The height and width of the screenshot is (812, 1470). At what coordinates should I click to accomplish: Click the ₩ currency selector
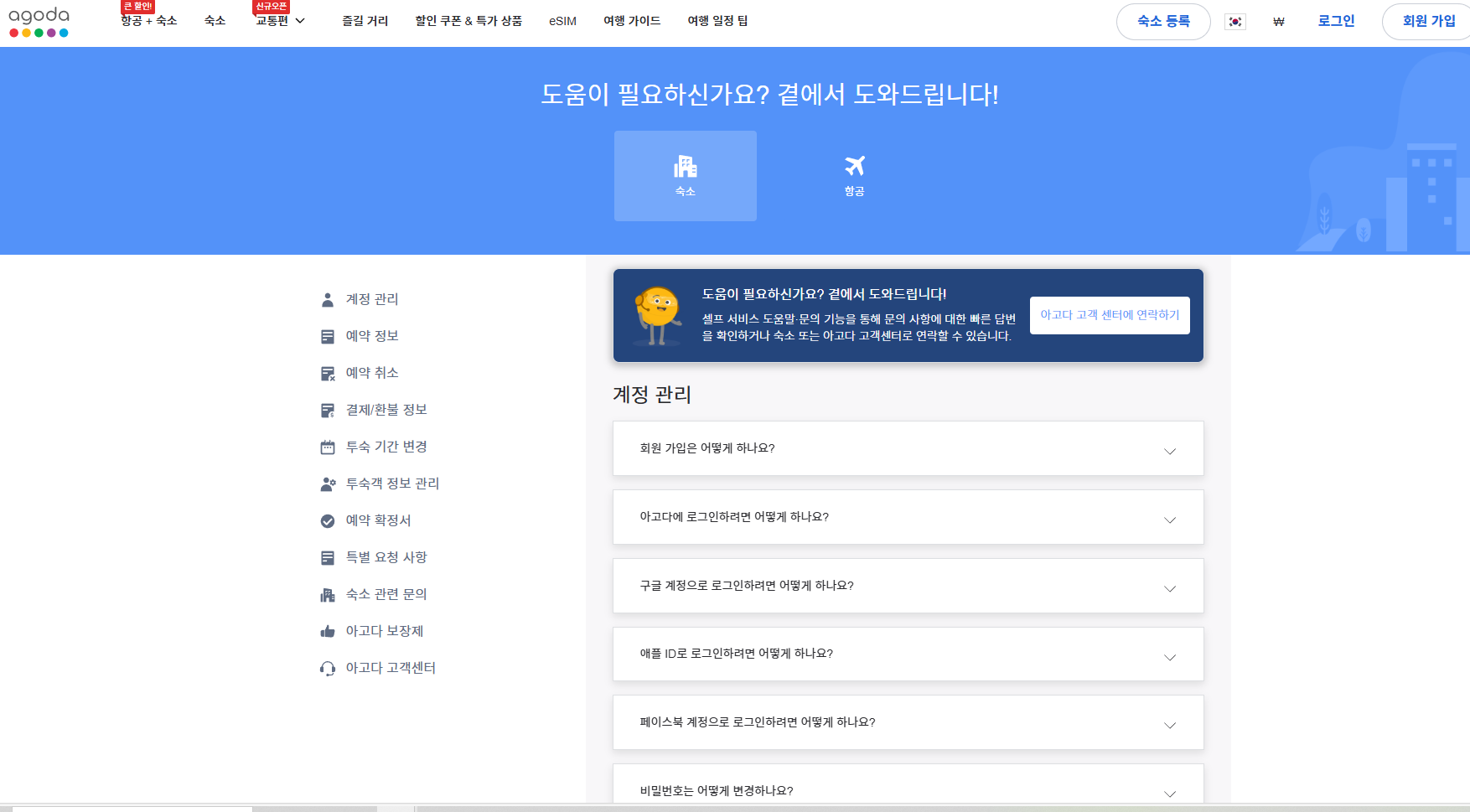[x=1279, y=22]
